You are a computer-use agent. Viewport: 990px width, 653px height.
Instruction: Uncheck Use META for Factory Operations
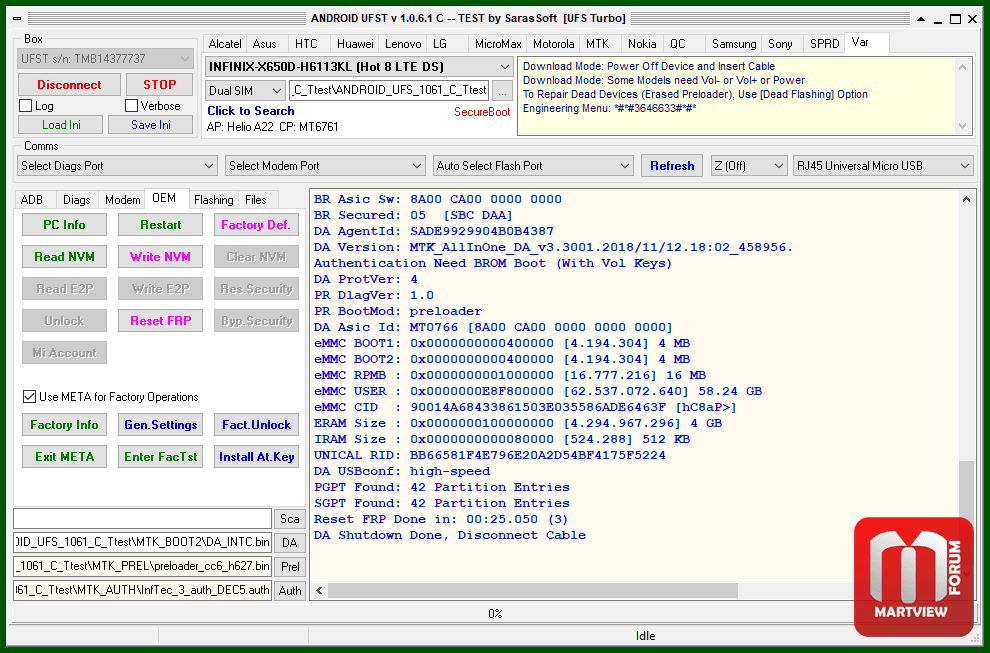point(29,397)
